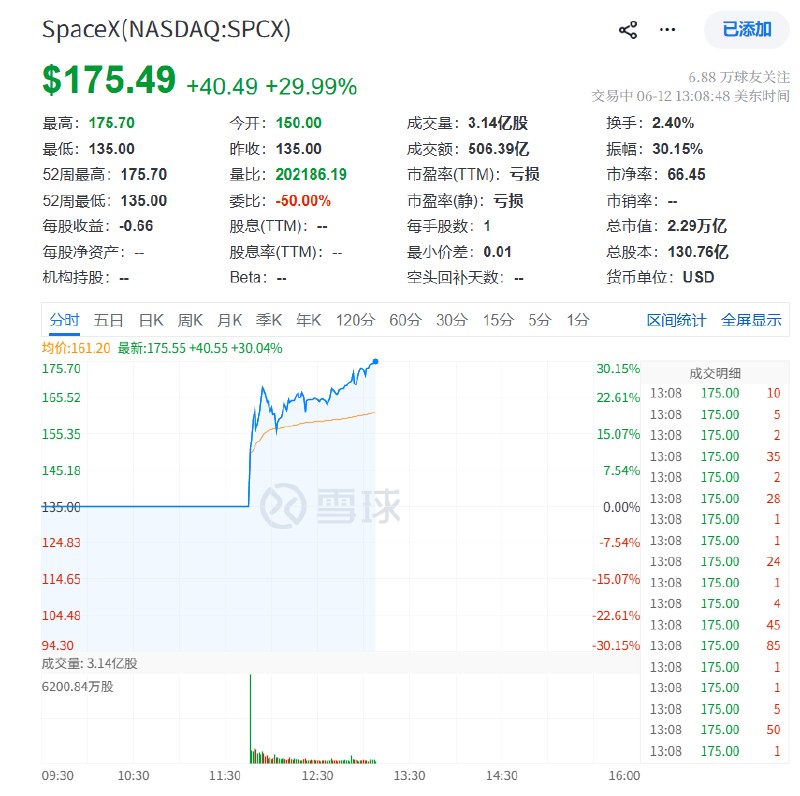Click the 今开 value 150.00
The height and width of the screenshot is (796, 800).
(298, 123)
